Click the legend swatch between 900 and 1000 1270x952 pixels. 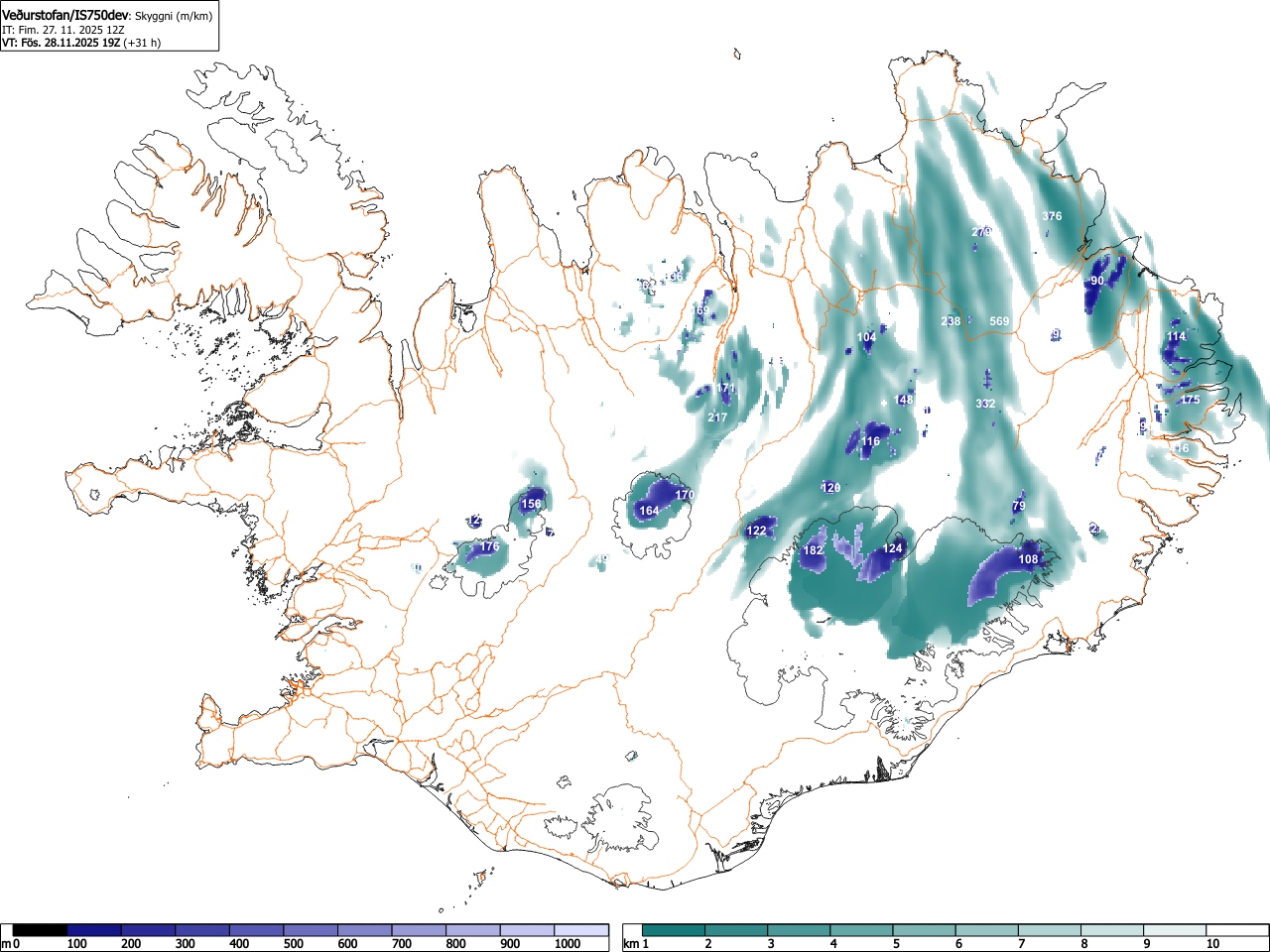527,930
